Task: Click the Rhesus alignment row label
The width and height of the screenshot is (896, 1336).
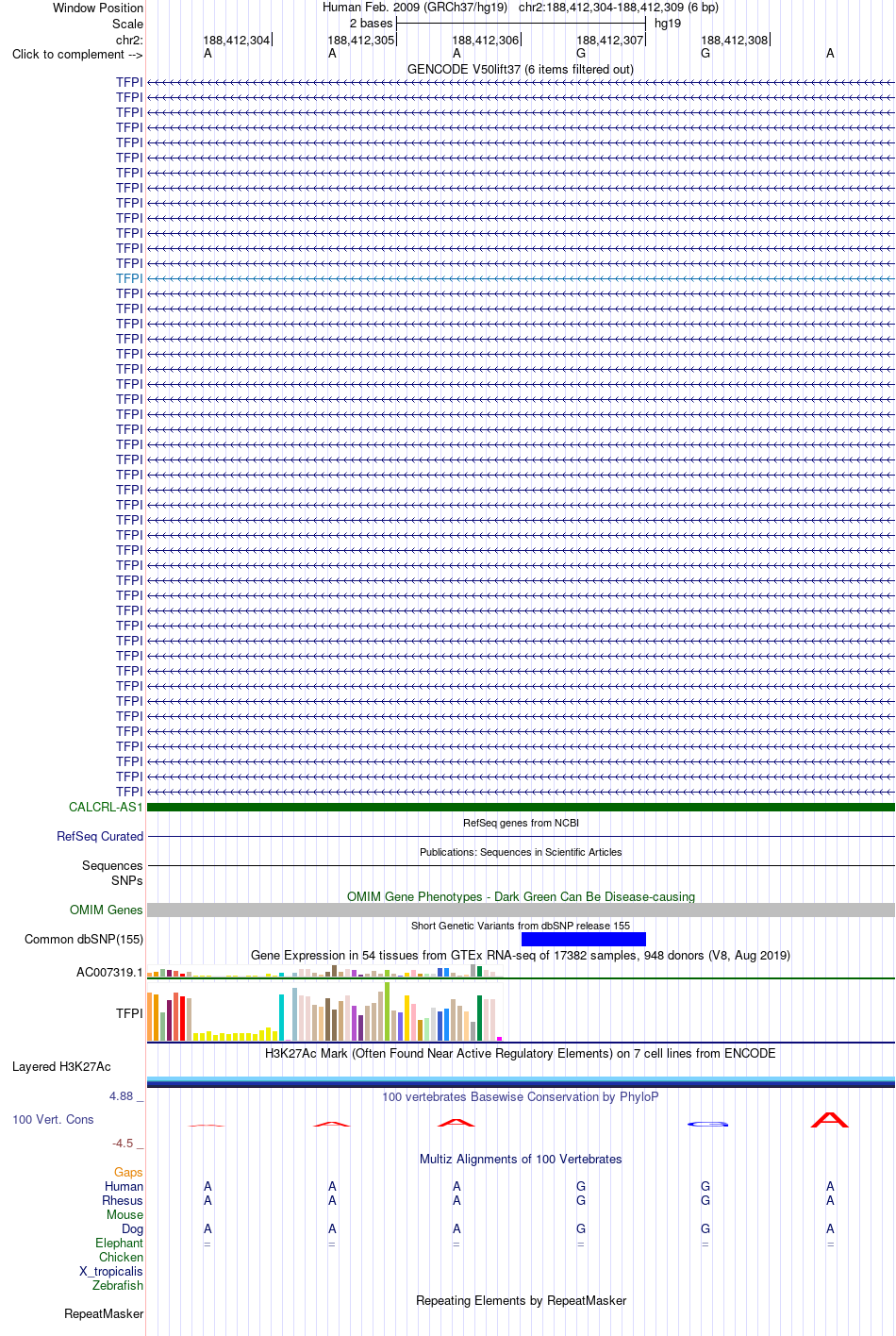Action: pyautogui.click(x=123, y=1200)
